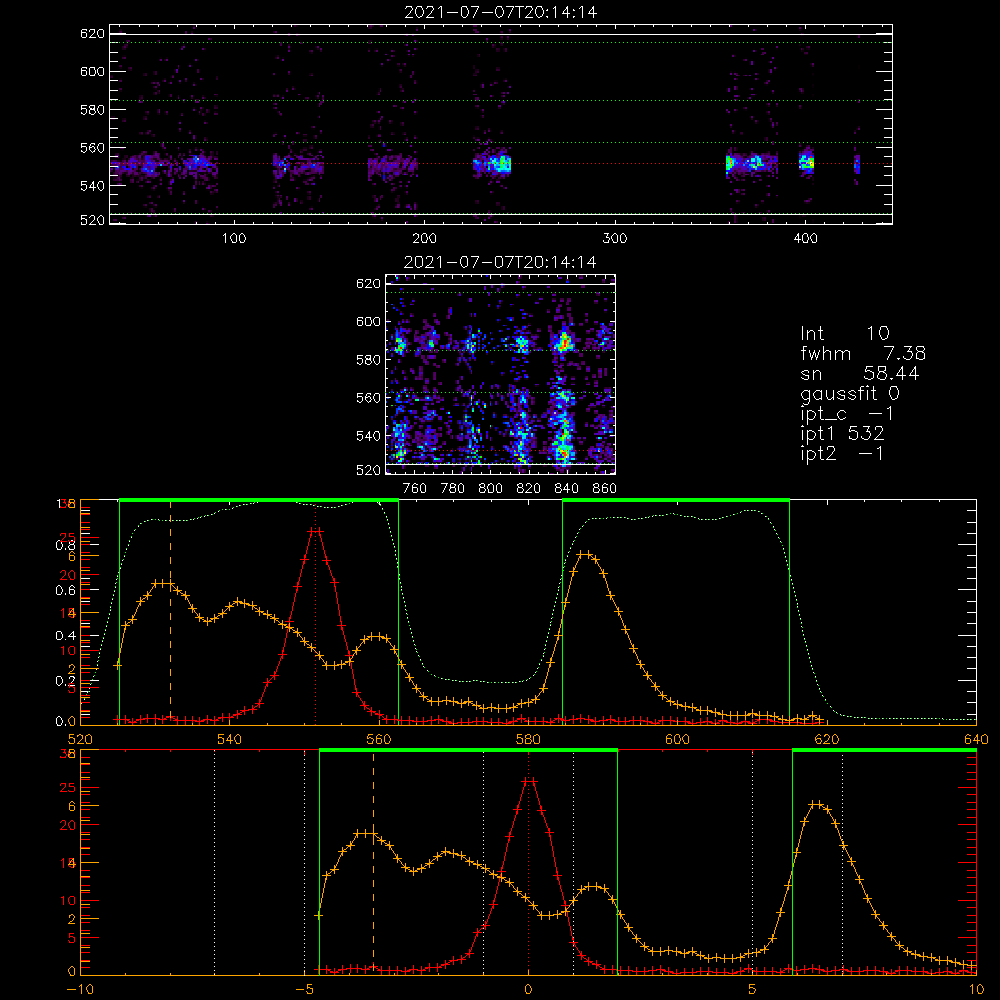
Task: Click the '100' x-axis label of top spectrogram
Action: point(234,239)
